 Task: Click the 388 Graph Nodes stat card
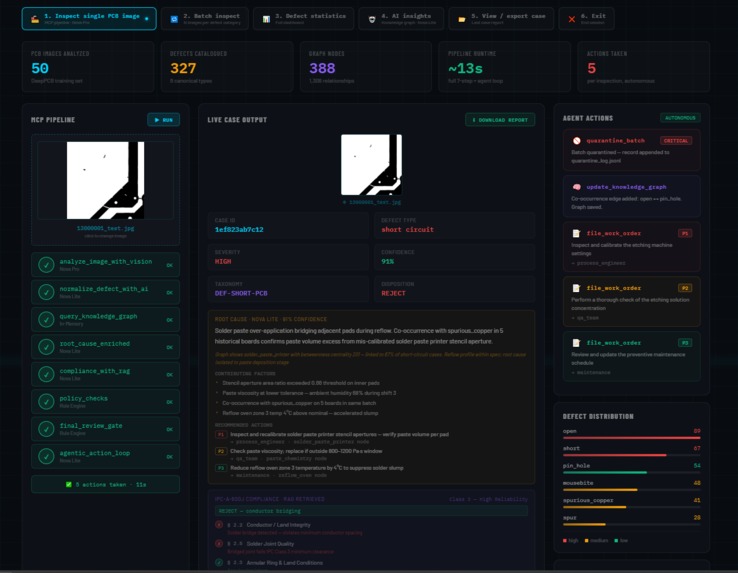point(366,67)
